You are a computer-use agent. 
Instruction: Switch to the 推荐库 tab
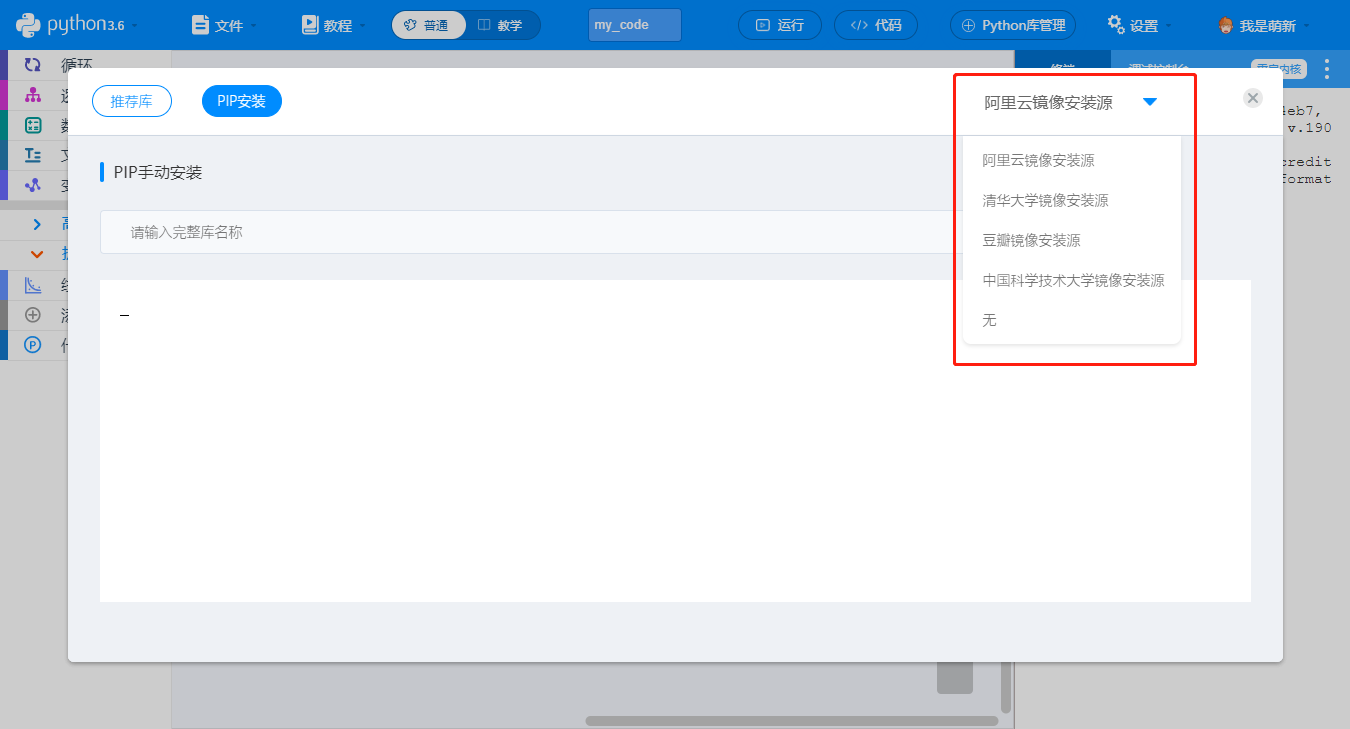[x=132, y=102]
